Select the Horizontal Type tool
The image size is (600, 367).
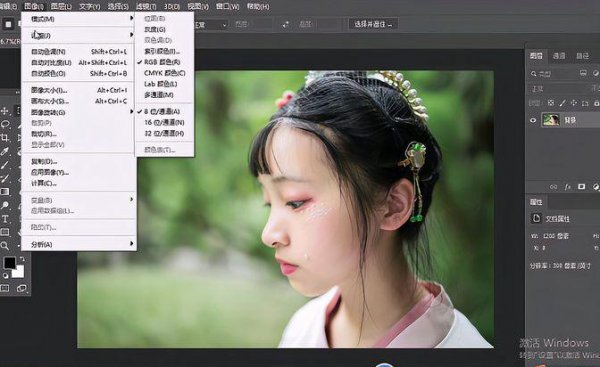click(5, 219)
